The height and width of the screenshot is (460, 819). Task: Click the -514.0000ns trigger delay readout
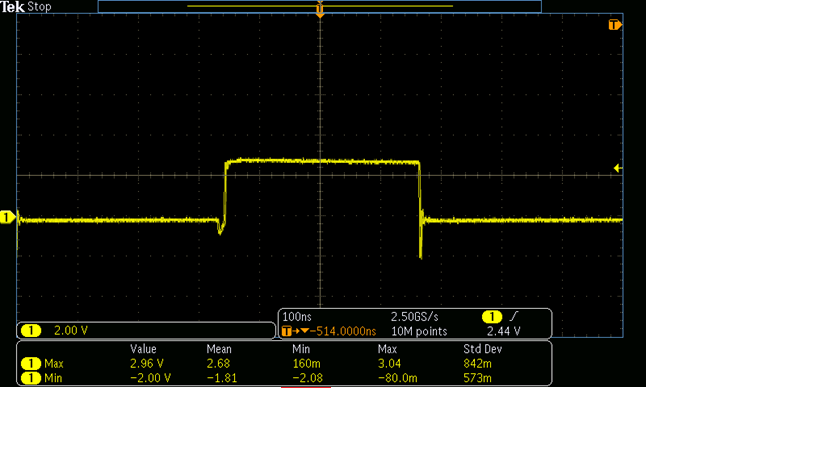343,332
